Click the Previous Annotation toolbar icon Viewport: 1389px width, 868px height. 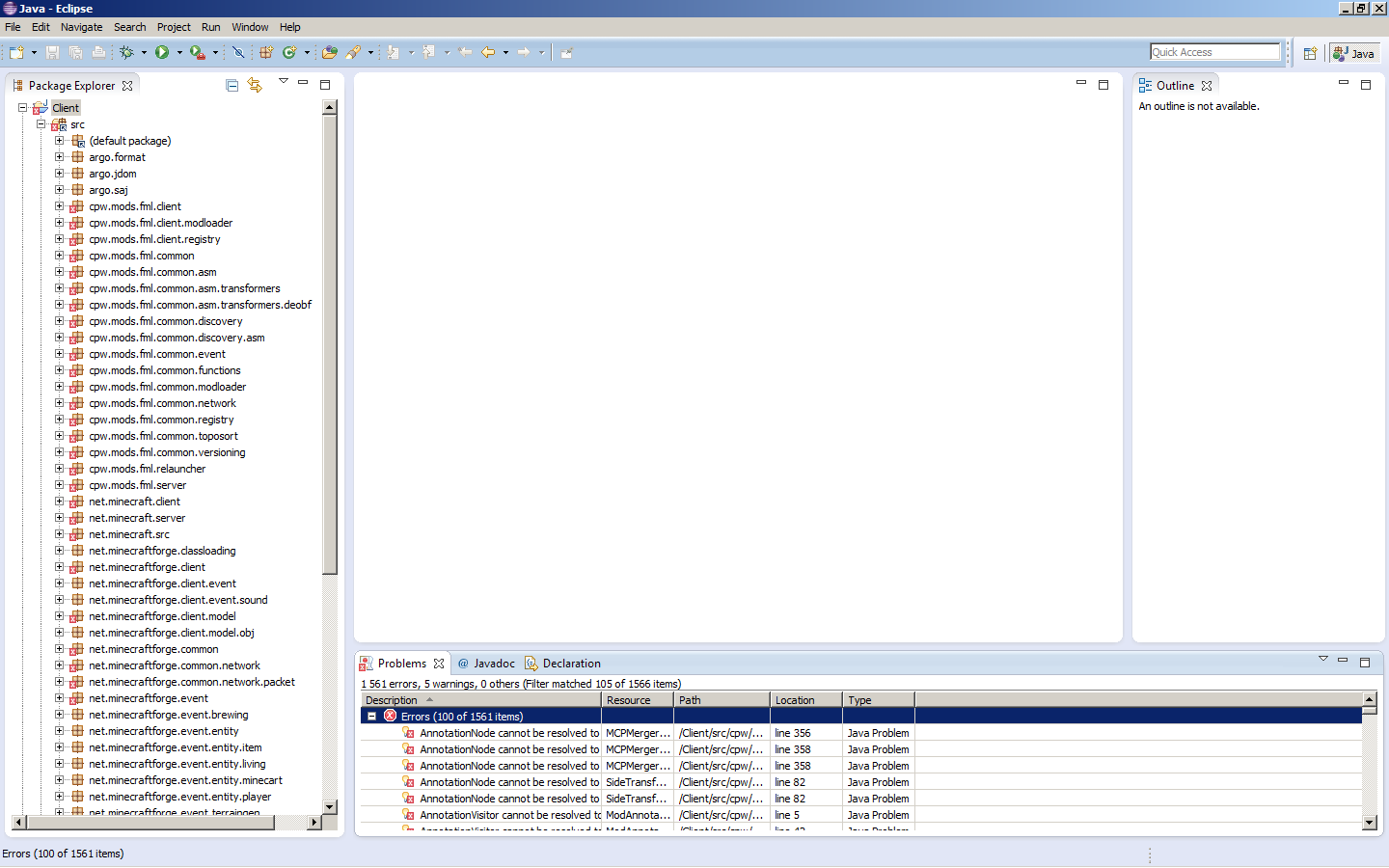pyautogui.click(x=429, y=53)
